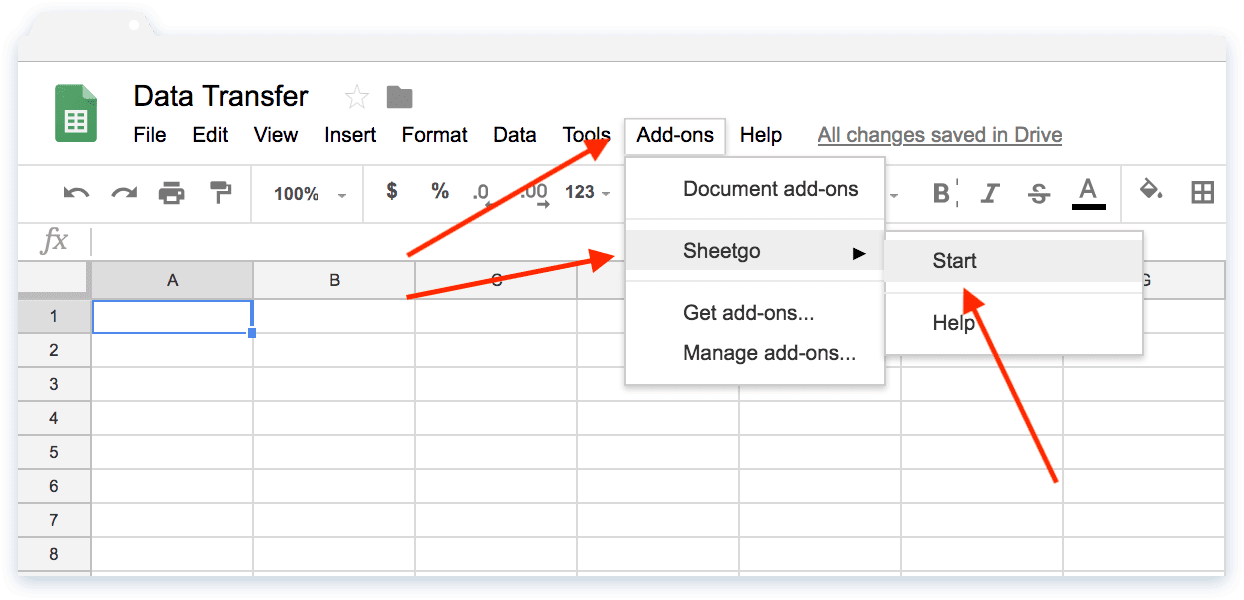Toggle Strikethrough formatting
This screenshot has width=1244, height=600.
(1039, 193)
